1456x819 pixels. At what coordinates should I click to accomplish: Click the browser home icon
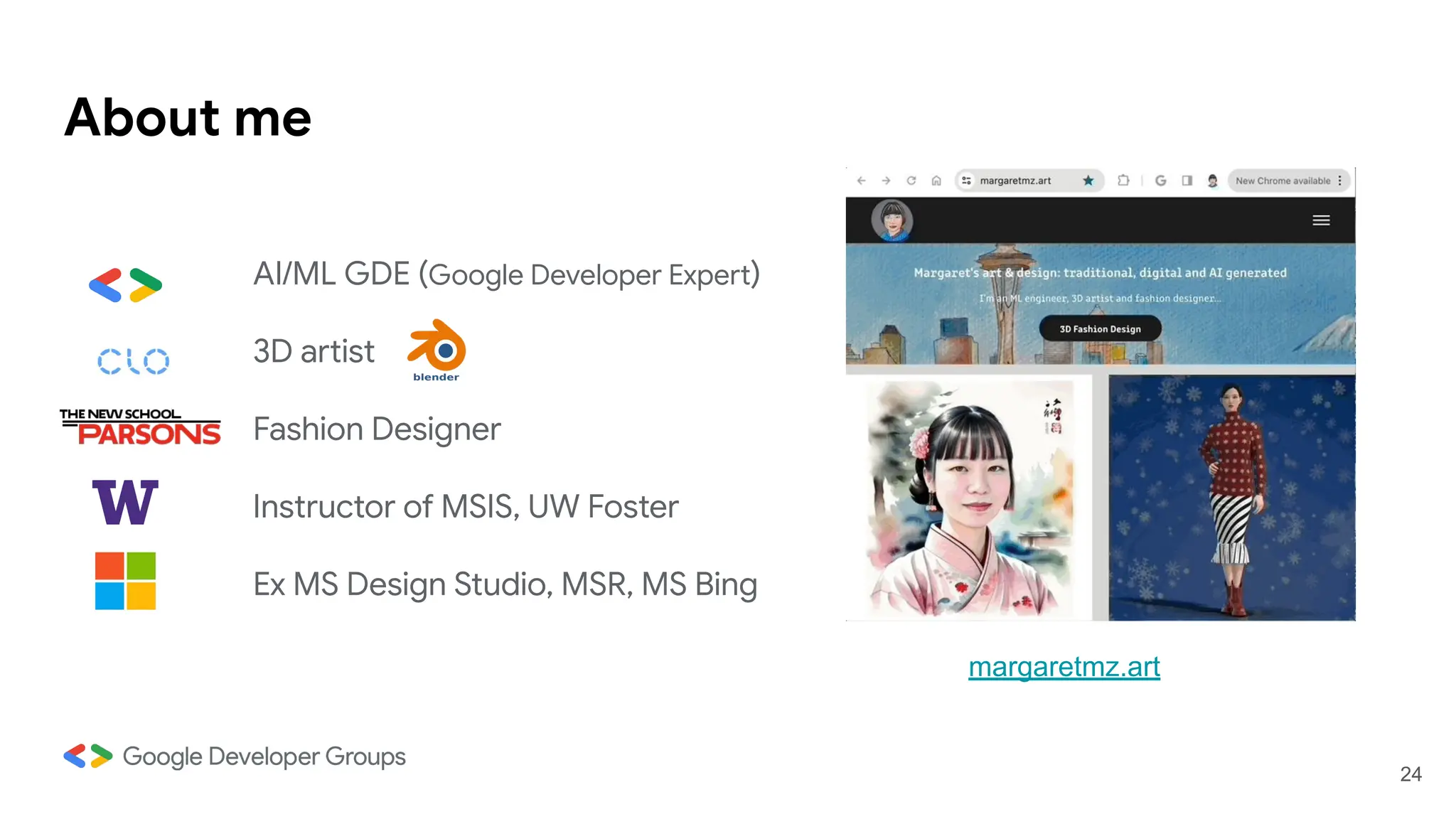pyautogui.click(x=936, y=181)
